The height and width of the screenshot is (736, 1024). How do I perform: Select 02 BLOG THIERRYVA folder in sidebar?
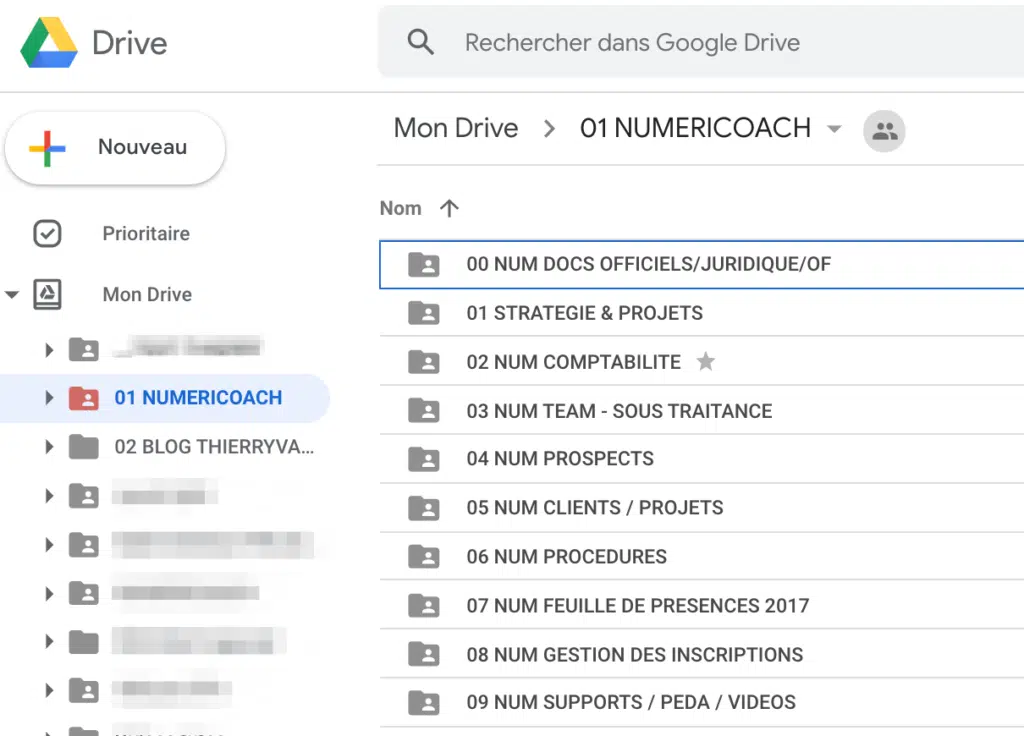coord(214,447)
